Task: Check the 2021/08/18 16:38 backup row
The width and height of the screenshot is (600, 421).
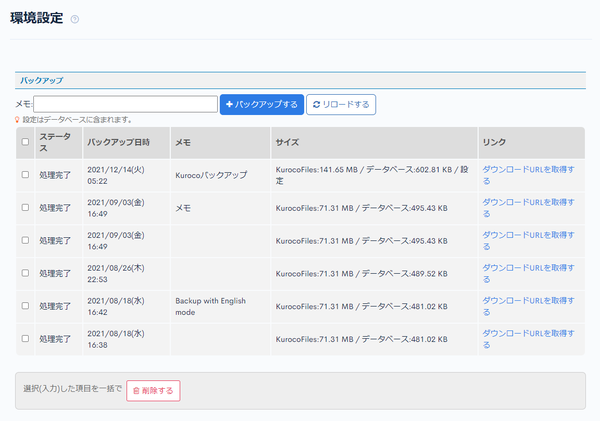Action: tap(25, 339)
